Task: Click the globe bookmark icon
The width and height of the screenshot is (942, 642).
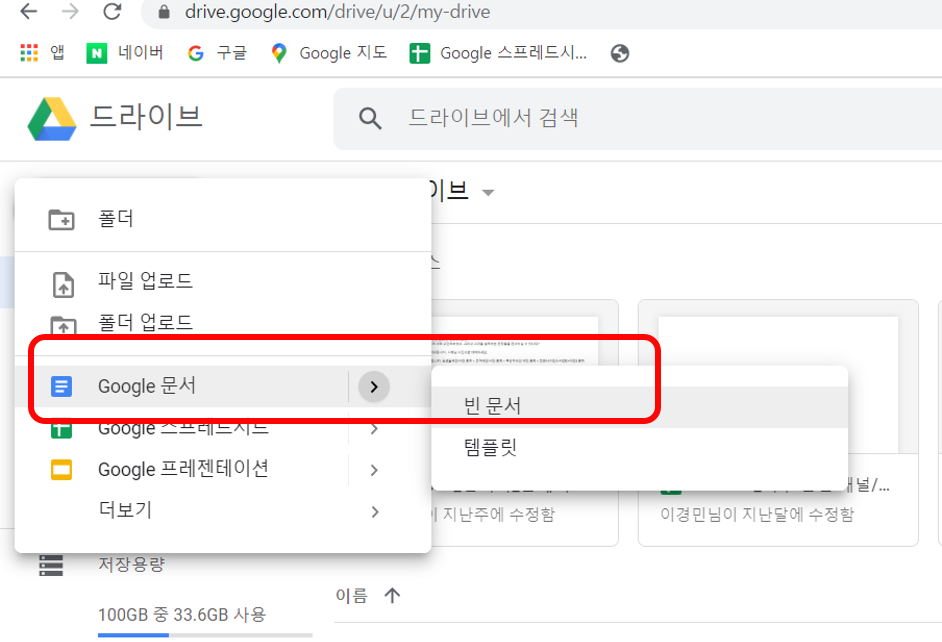Action: click(619, 53)
